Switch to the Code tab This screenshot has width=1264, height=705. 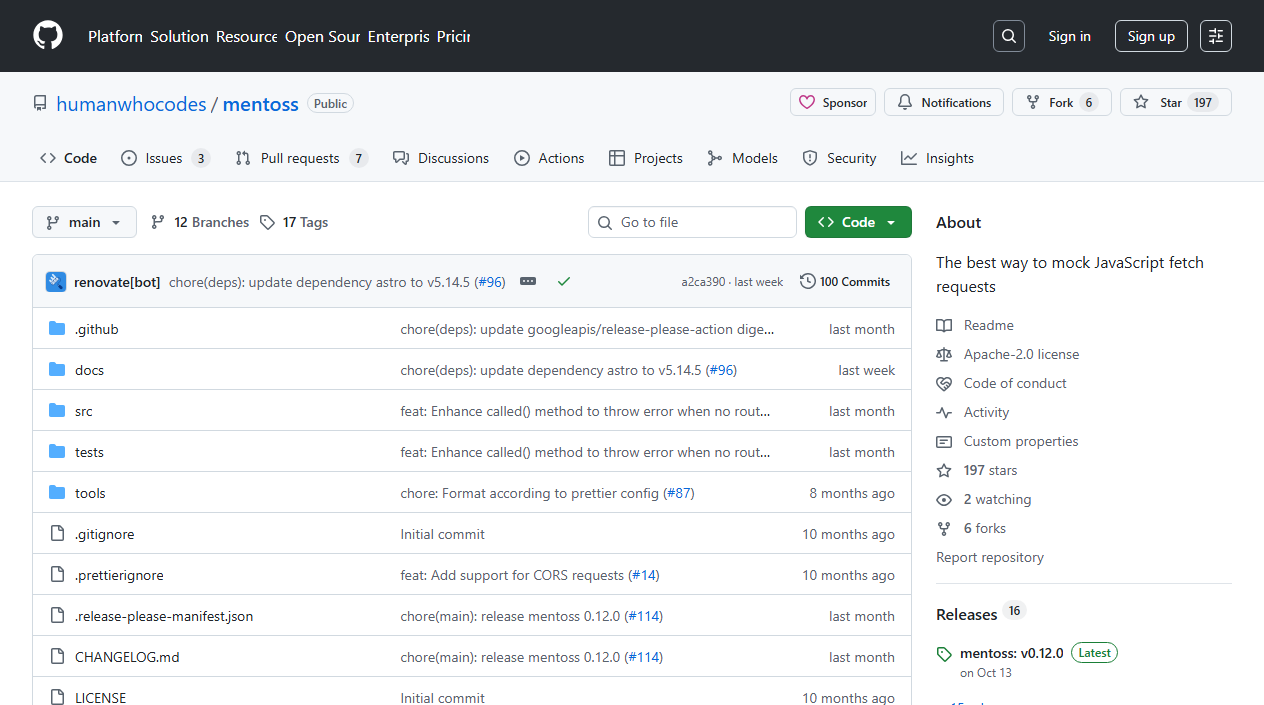pos(68,158)
